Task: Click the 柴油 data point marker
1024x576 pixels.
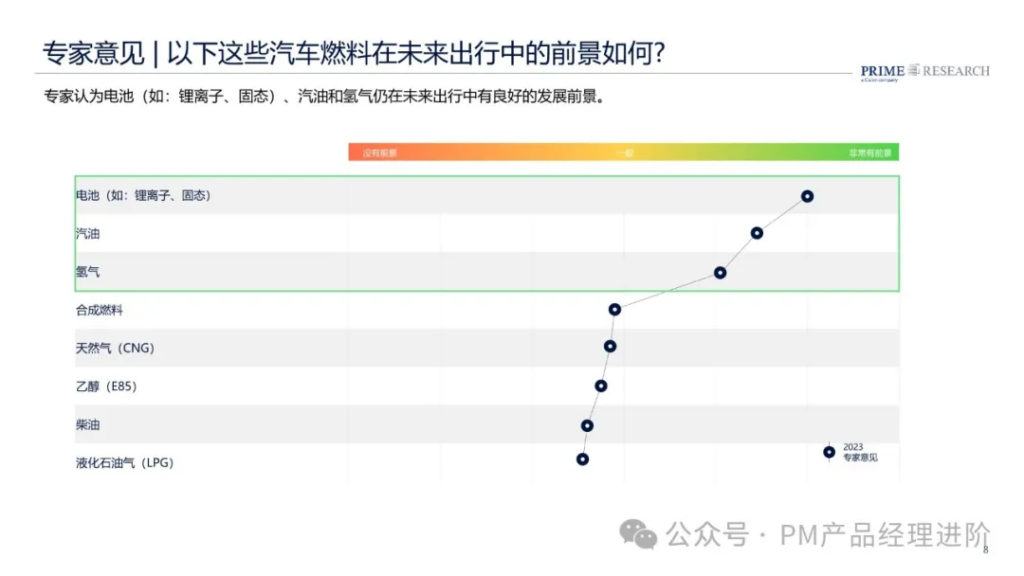Action: (x=587, y=426)
